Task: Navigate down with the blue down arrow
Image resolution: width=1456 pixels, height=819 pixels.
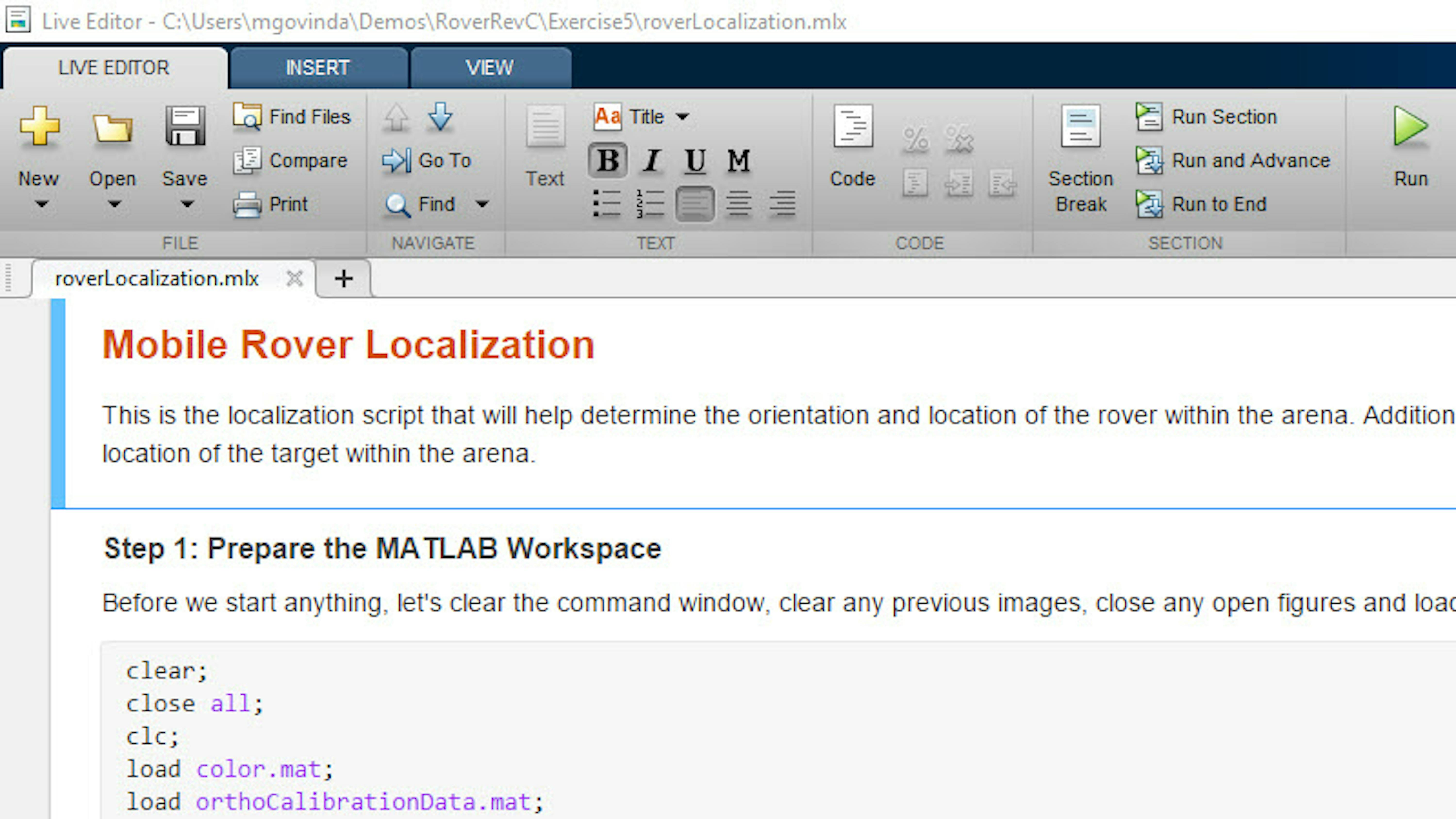Action: click(440, 117)
